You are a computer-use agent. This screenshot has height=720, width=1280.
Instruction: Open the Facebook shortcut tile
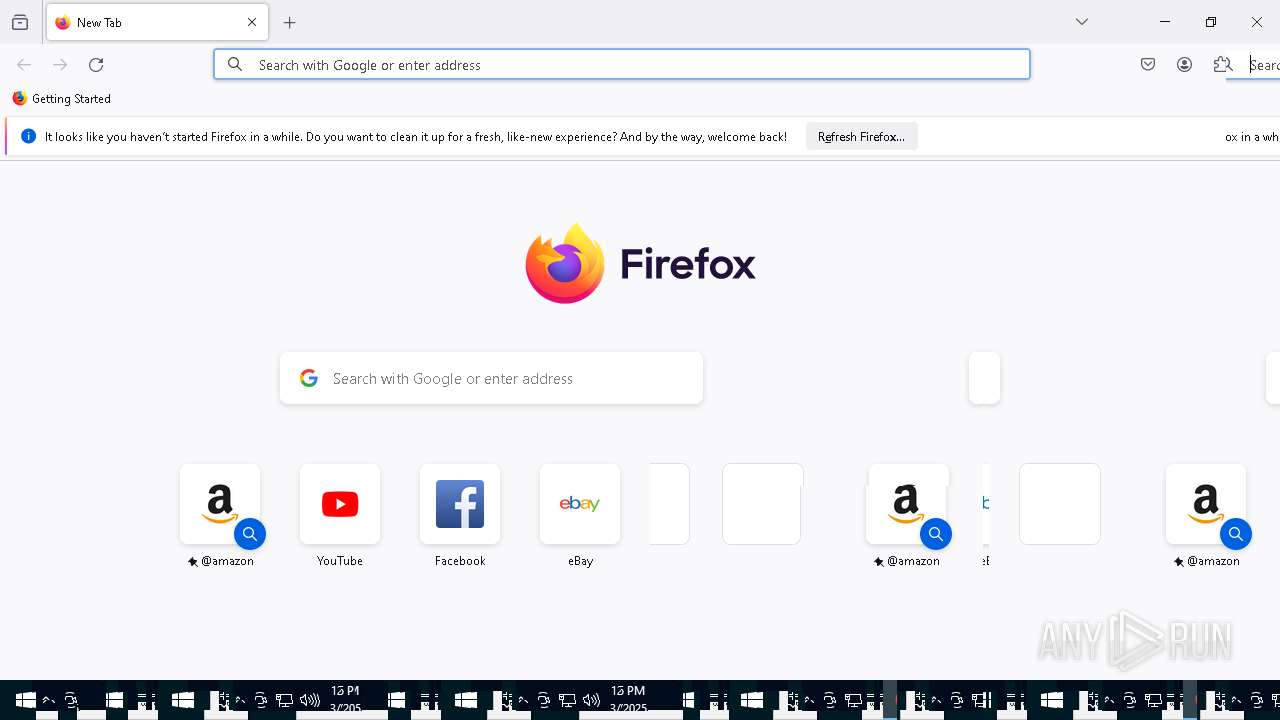coord(460,504)
